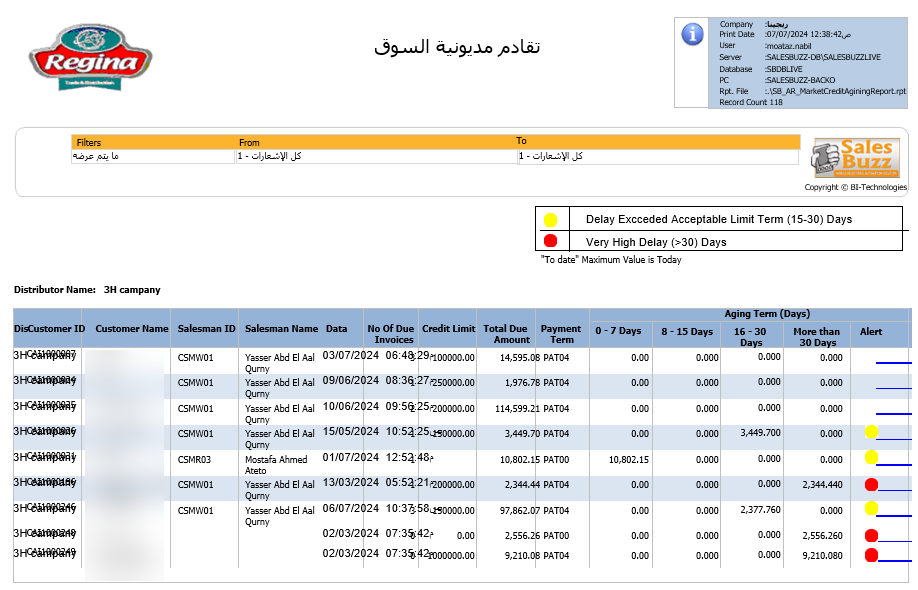Select the Salesman Name column header
This screenshot has width=918, height=590.
(281, 328)
